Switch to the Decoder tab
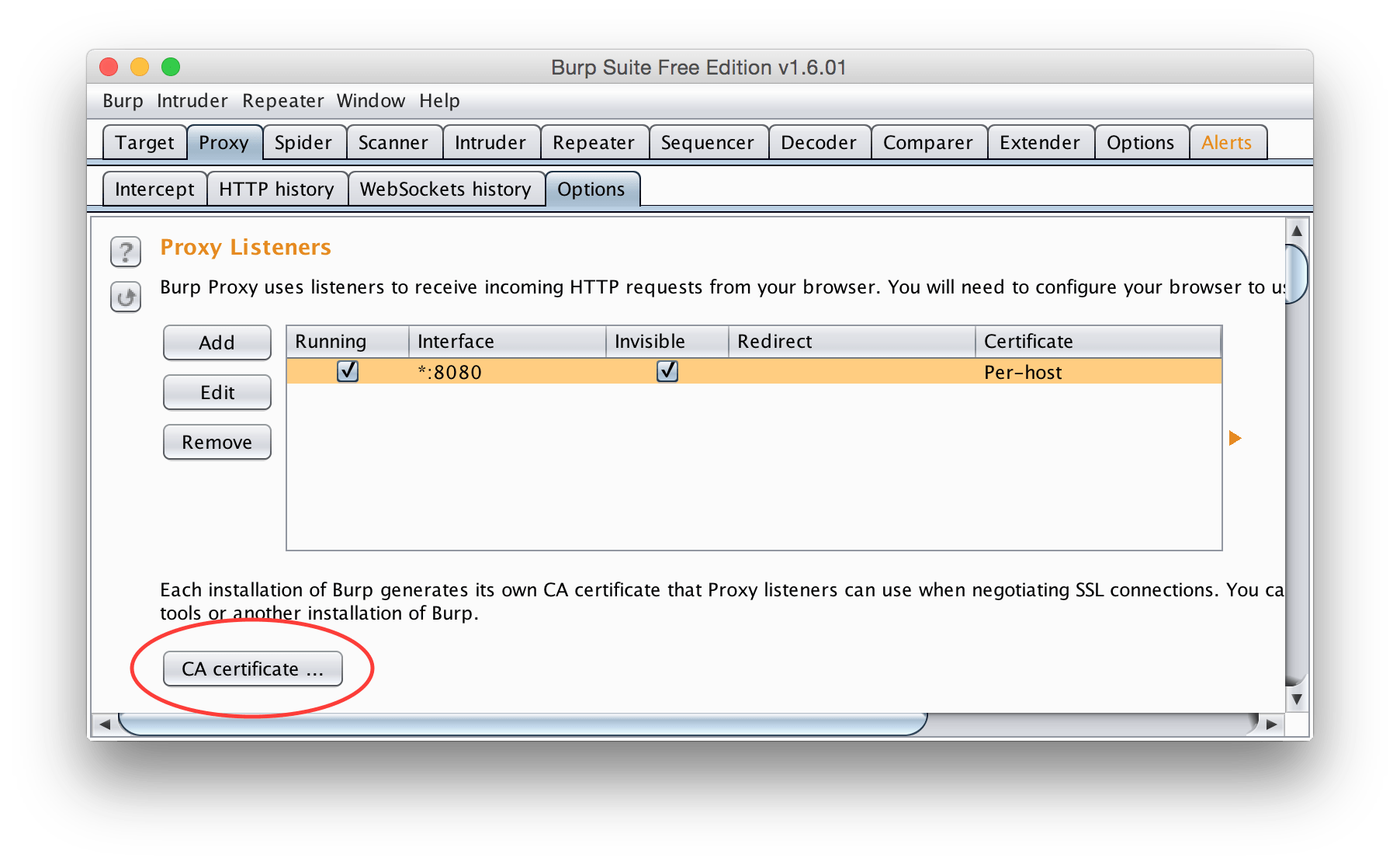The image size is (1400, 865). pyautogui.click(x=819, y=143)
